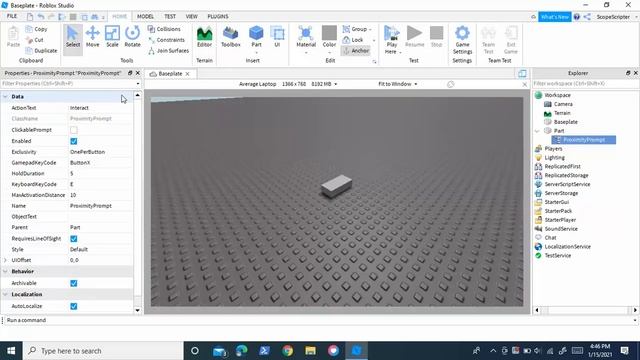The height and width of the screenshot is (360, 640).
Task: Open the Material picker
Action: [x=306, y=37]
